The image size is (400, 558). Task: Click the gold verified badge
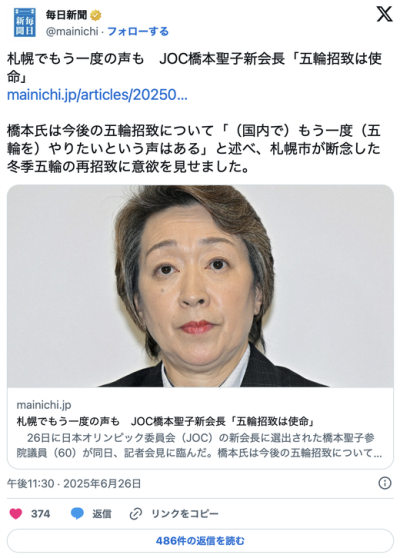pyautogui.click(x=96, y=15)
